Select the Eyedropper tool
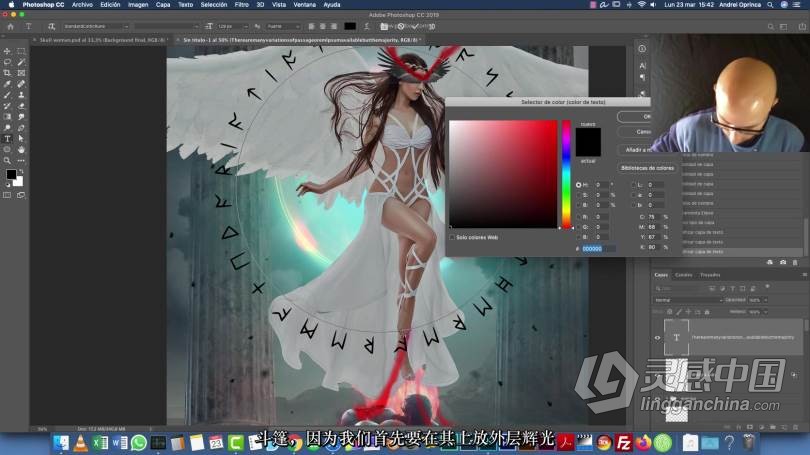Screen dimensions: 810x455 pos(7,84)
